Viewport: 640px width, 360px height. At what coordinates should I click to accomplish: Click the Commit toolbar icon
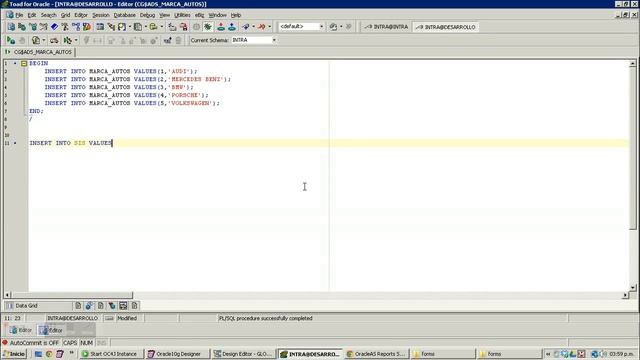click(221, 27)
